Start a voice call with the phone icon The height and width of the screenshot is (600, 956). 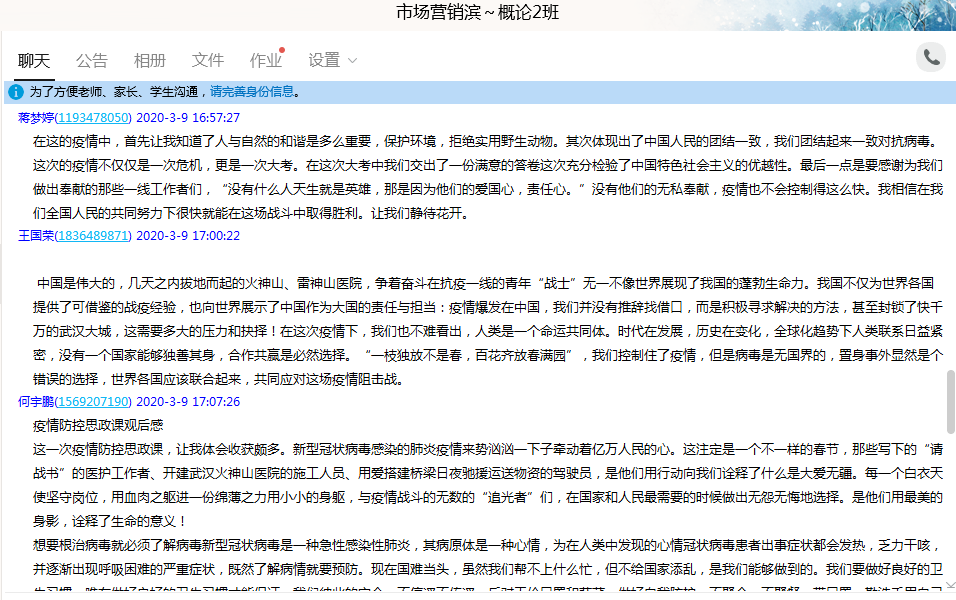[931, 57]
